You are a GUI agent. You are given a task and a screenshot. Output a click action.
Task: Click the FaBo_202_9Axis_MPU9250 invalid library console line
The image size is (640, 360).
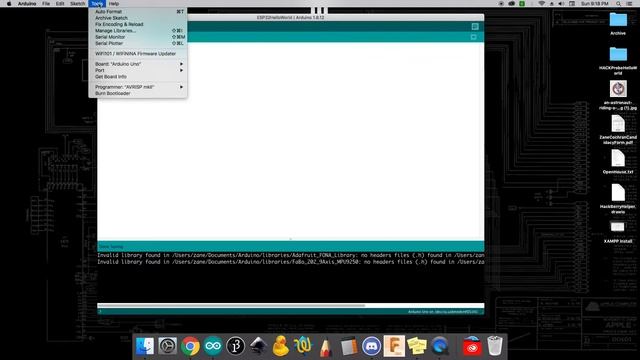pyautogui.click(x=291, y=262)
